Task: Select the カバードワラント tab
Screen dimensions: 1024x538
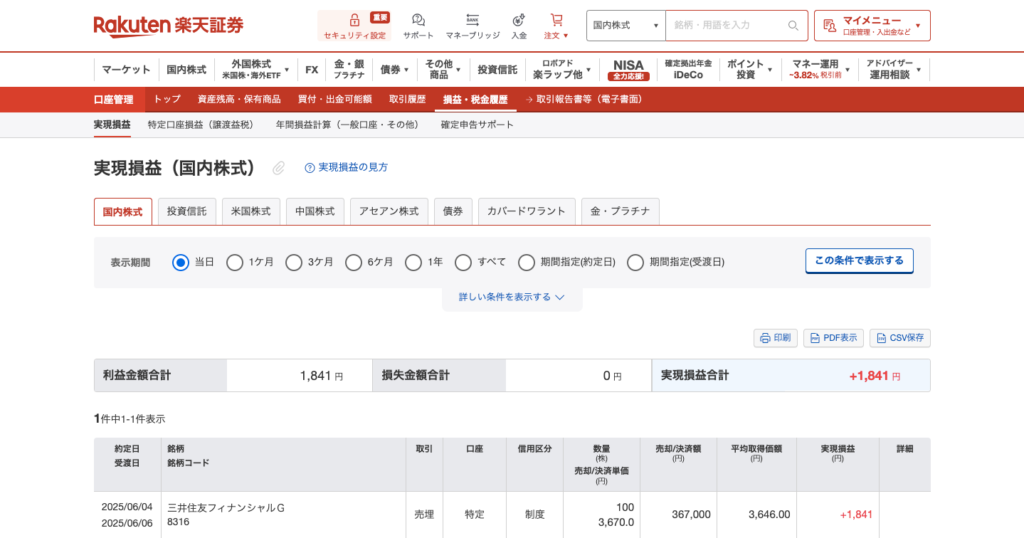Action: click(x=526, y=212)
